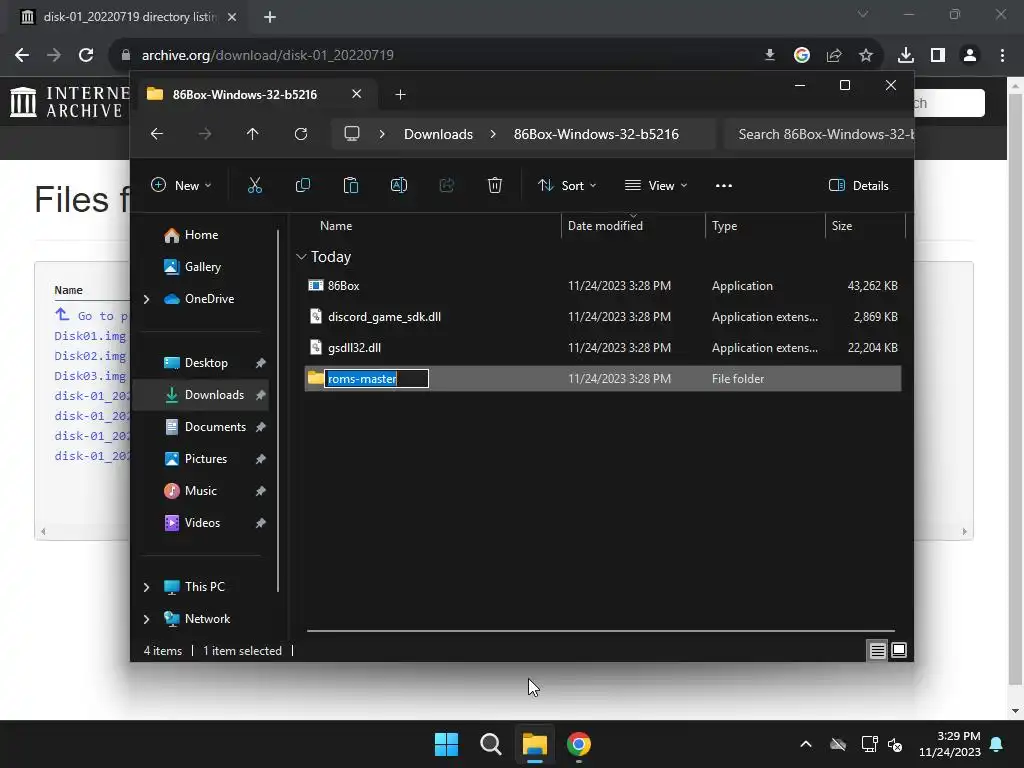The height and width of the screenshot is (768, 1024).
Task: Open Pictures in navigation pane
Action: 200,459
